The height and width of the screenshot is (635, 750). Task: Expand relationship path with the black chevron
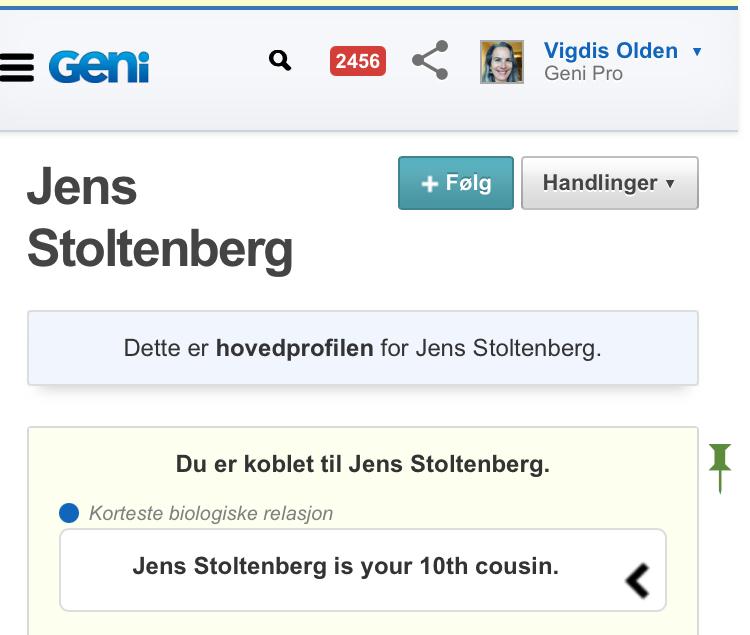[637, 579]
